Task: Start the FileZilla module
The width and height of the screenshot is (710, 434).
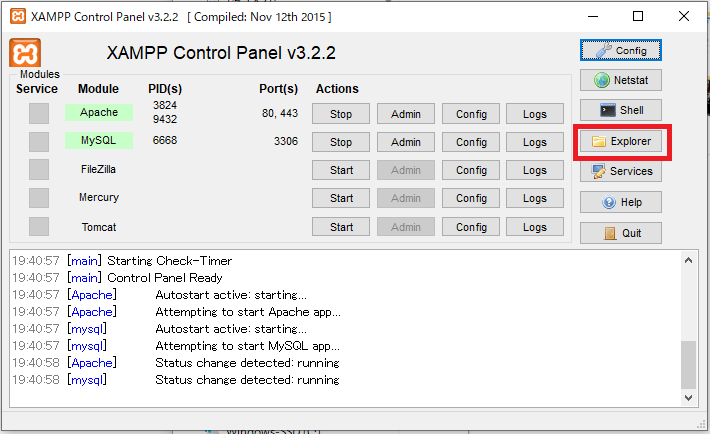Action: pos(341,170)
